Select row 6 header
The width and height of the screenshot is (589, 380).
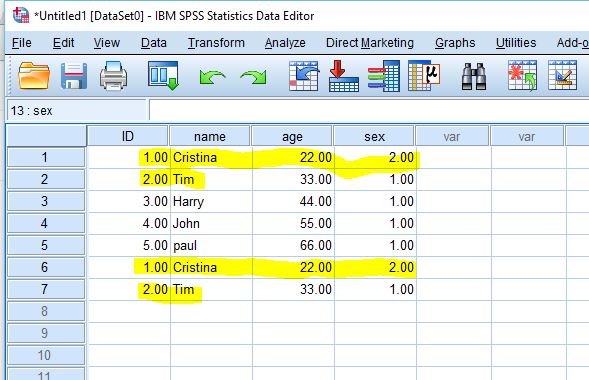pos(46,267)
